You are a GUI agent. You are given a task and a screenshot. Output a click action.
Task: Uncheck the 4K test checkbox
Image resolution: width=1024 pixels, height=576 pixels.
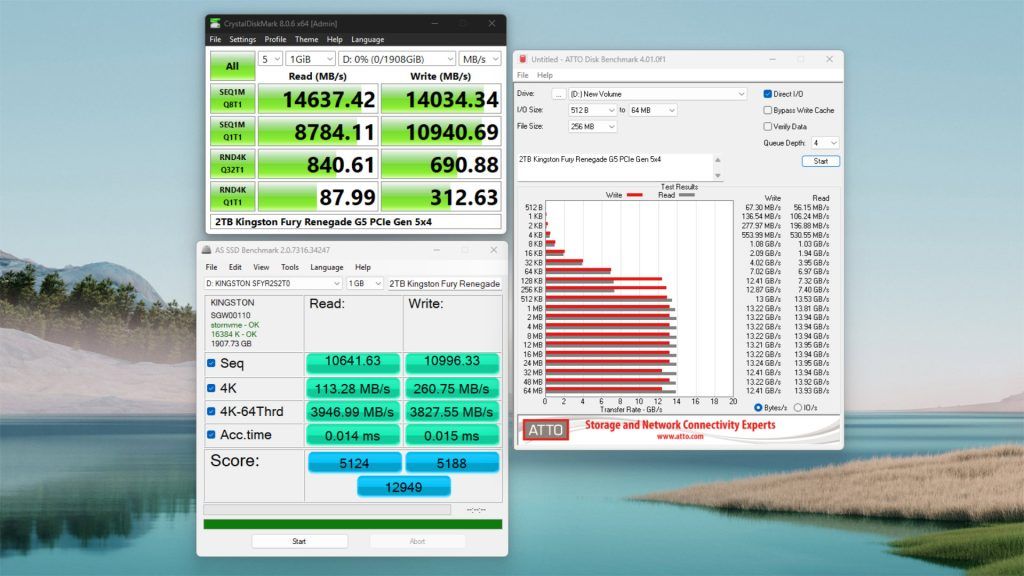coord(211,388)
